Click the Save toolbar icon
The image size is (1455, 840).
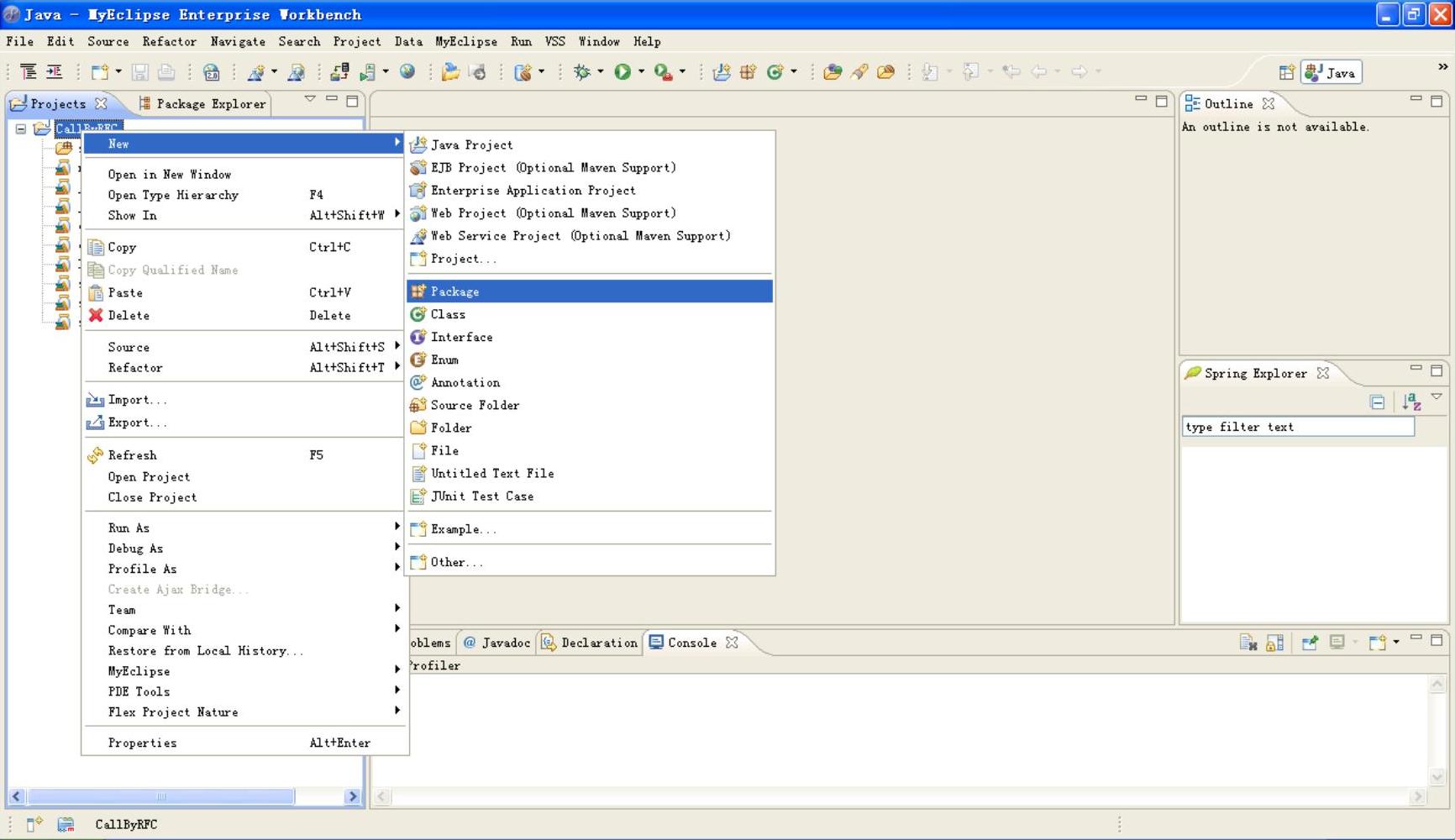pos(140,72)
